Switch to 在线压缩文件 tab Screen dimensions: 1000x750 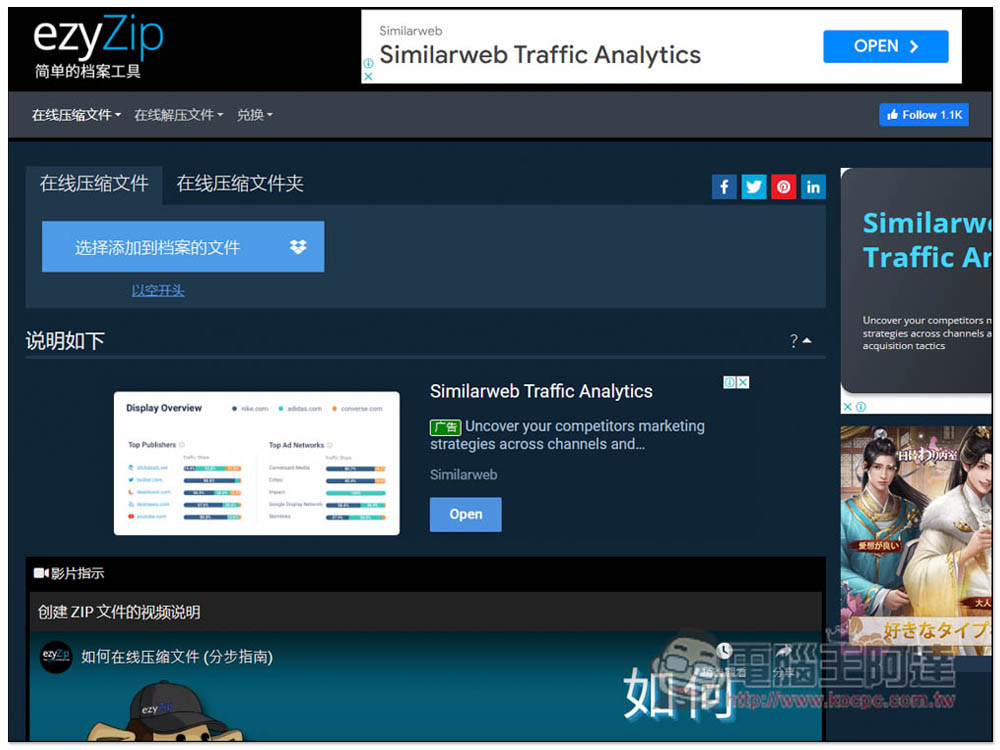[x=94, y=184]
